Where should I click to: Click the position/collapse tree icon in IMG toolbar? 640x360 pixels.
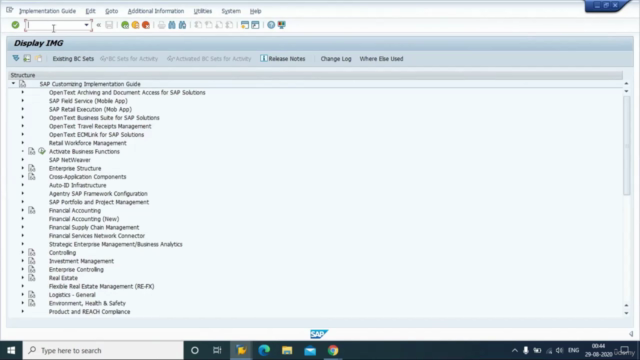pos(27,58)
